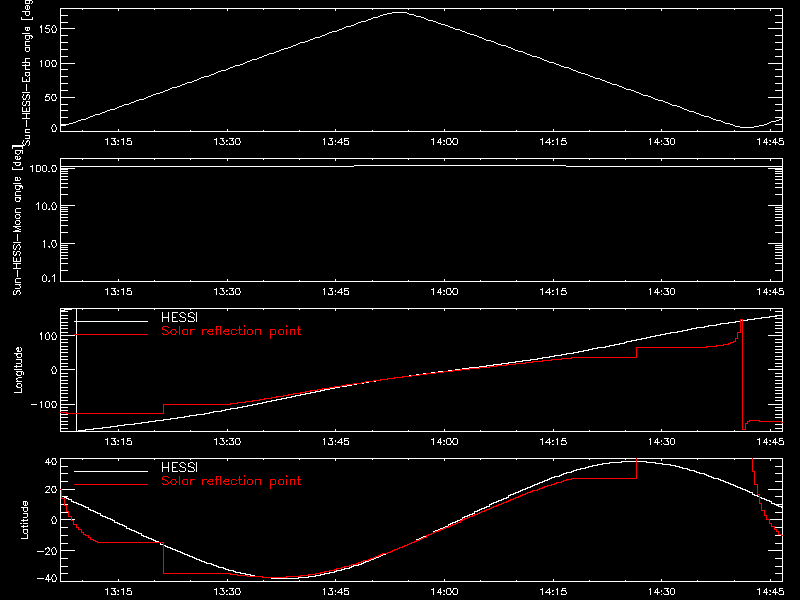
Task: Select the "Sun-HESSI-Moon angle [deg]" axis title
Action: point(17,220)
